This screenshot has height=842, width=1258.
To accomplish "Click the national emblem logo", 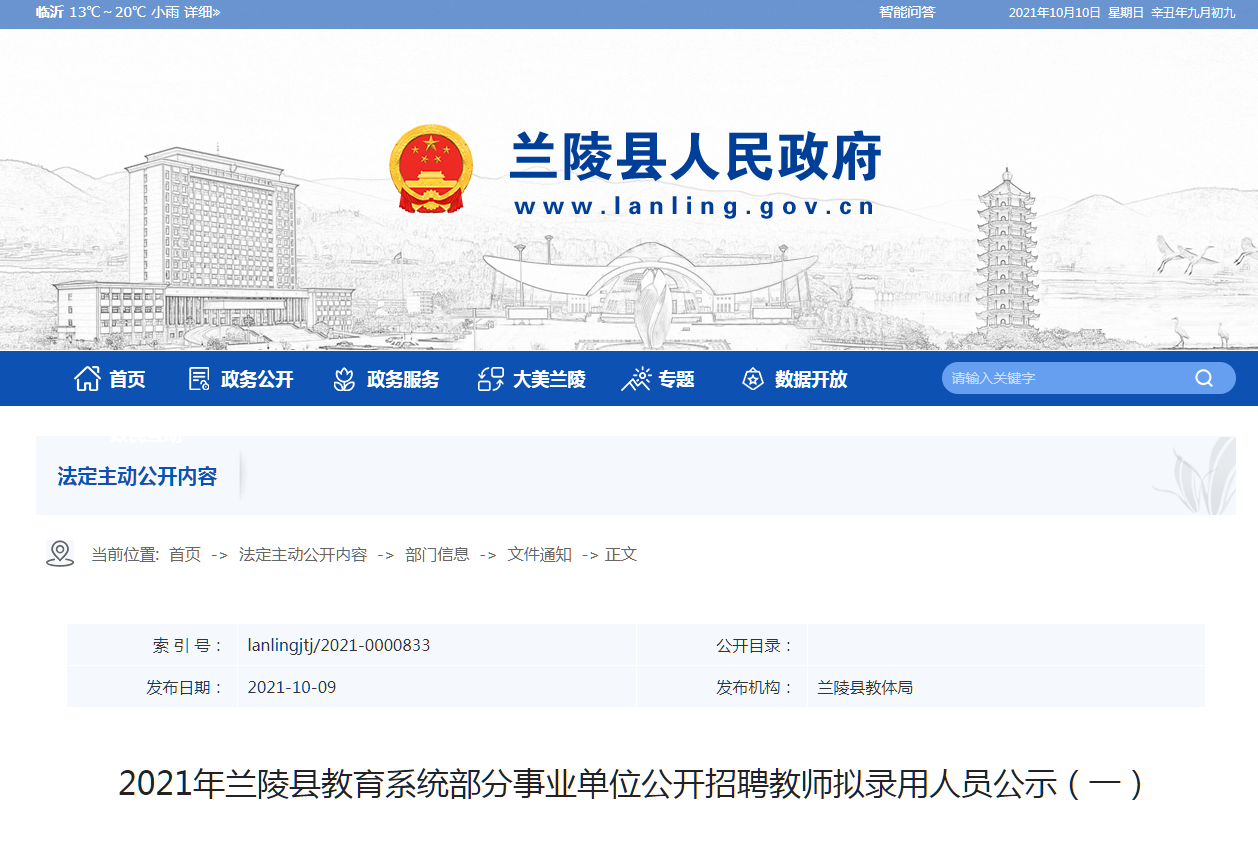I will 433,168.
